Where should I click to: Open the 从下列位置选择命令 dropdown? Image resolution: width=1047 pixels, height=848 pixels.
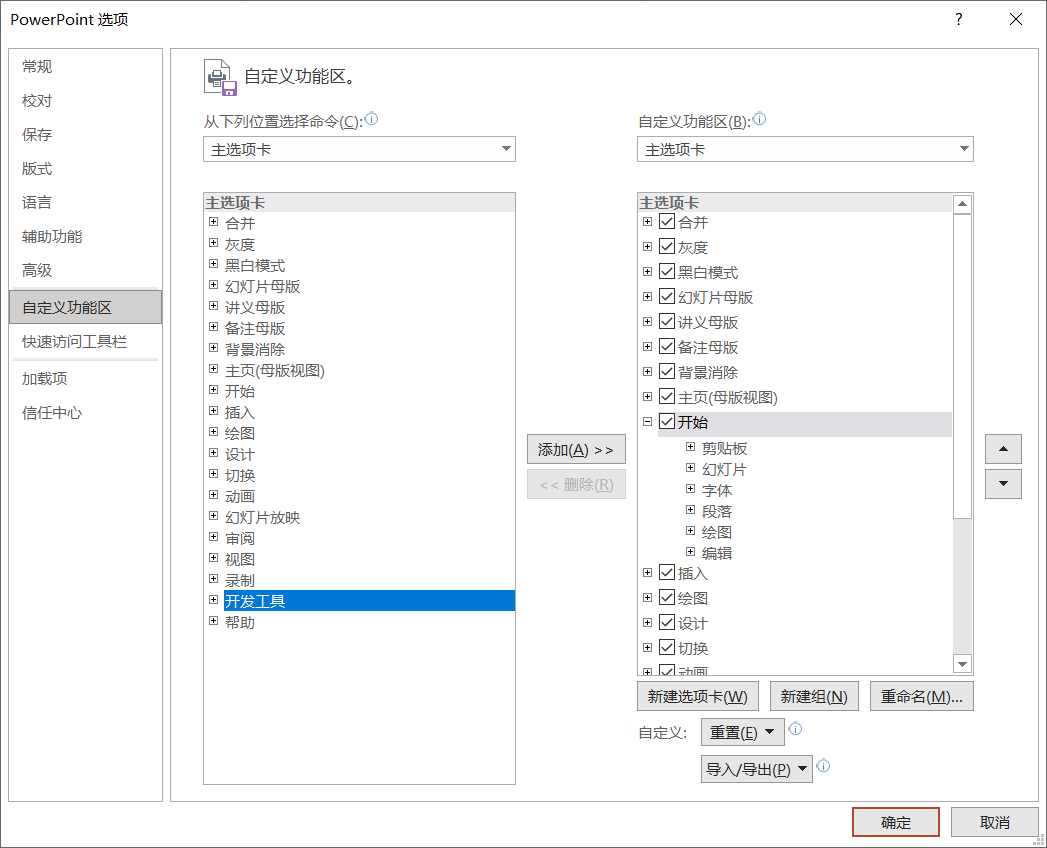click(x=359, y=149)
